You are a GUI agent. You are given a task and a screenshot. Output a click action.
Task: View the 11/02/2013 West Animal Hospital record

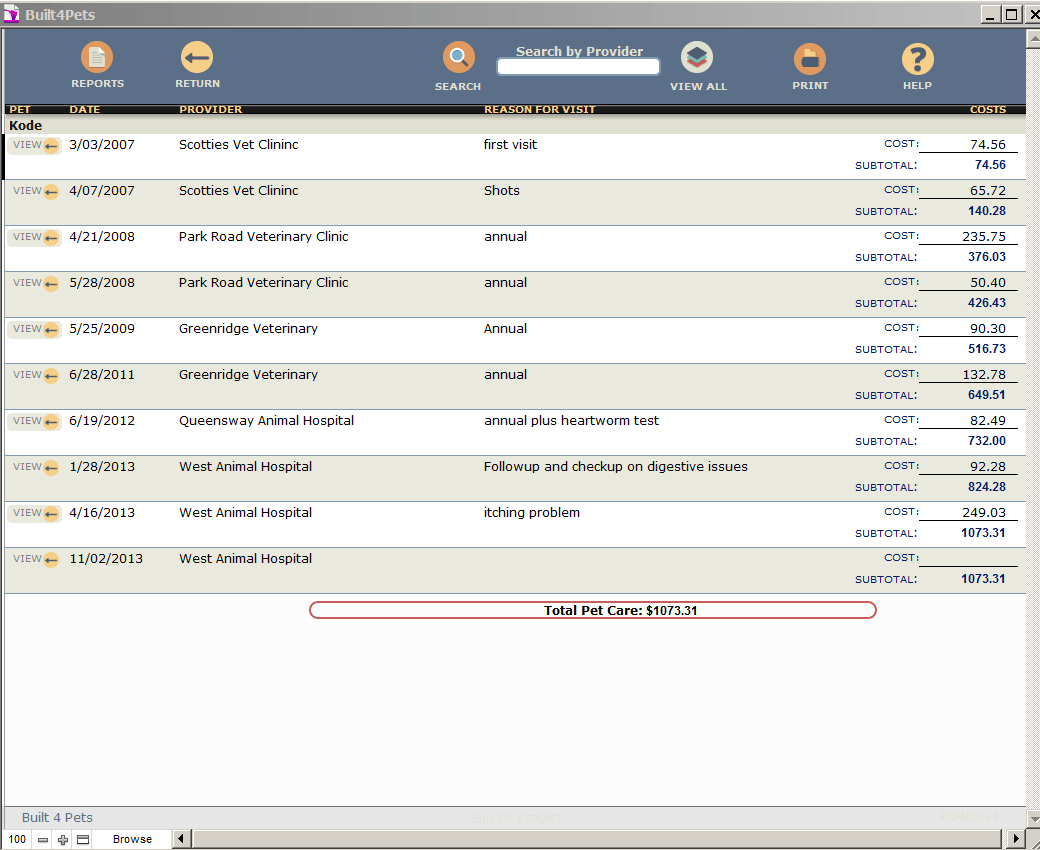(x=35, y=559)
